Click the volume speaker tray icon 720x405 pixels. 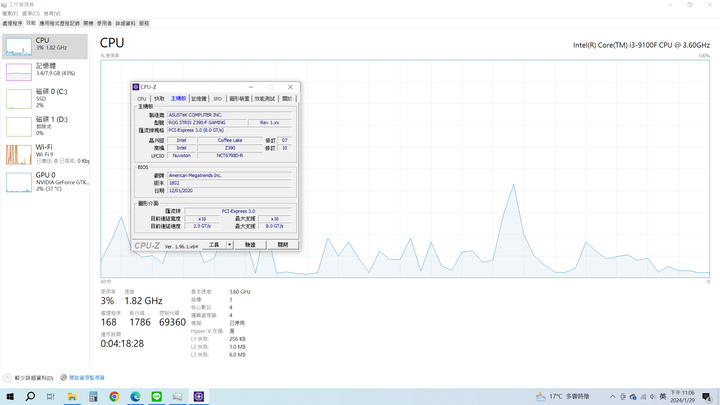coord(652,397)
